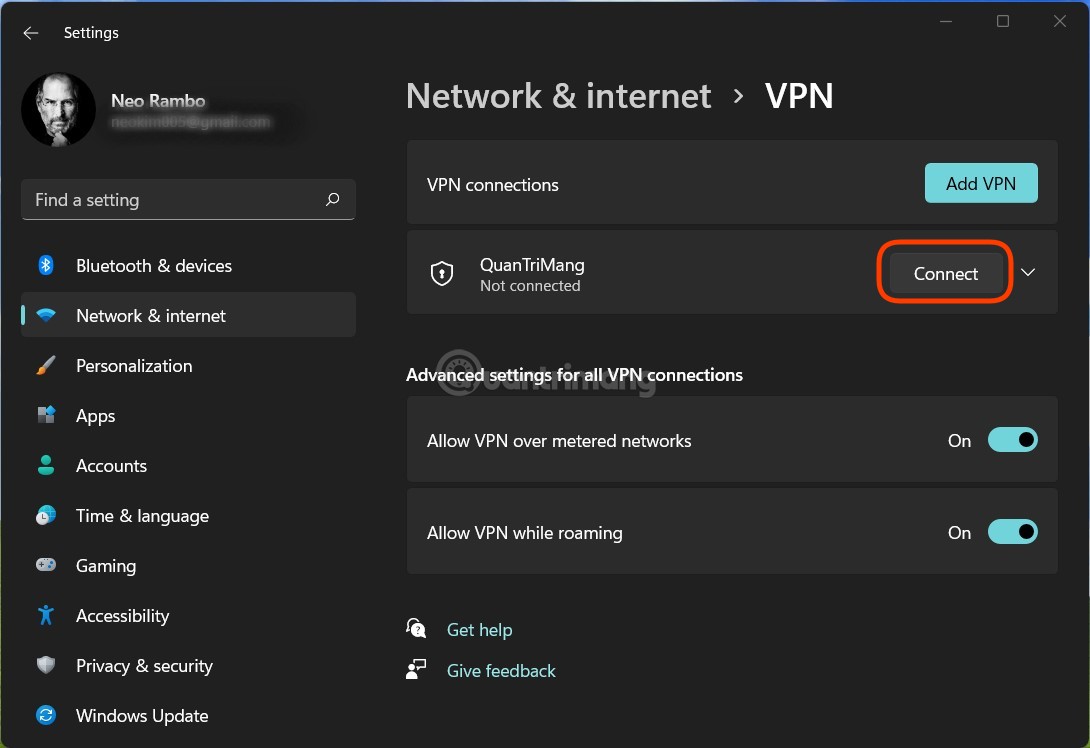Expand QuanTriMang VPN details chevron
Screen dimensions: 1090x748
click(x=1028, y=273)
